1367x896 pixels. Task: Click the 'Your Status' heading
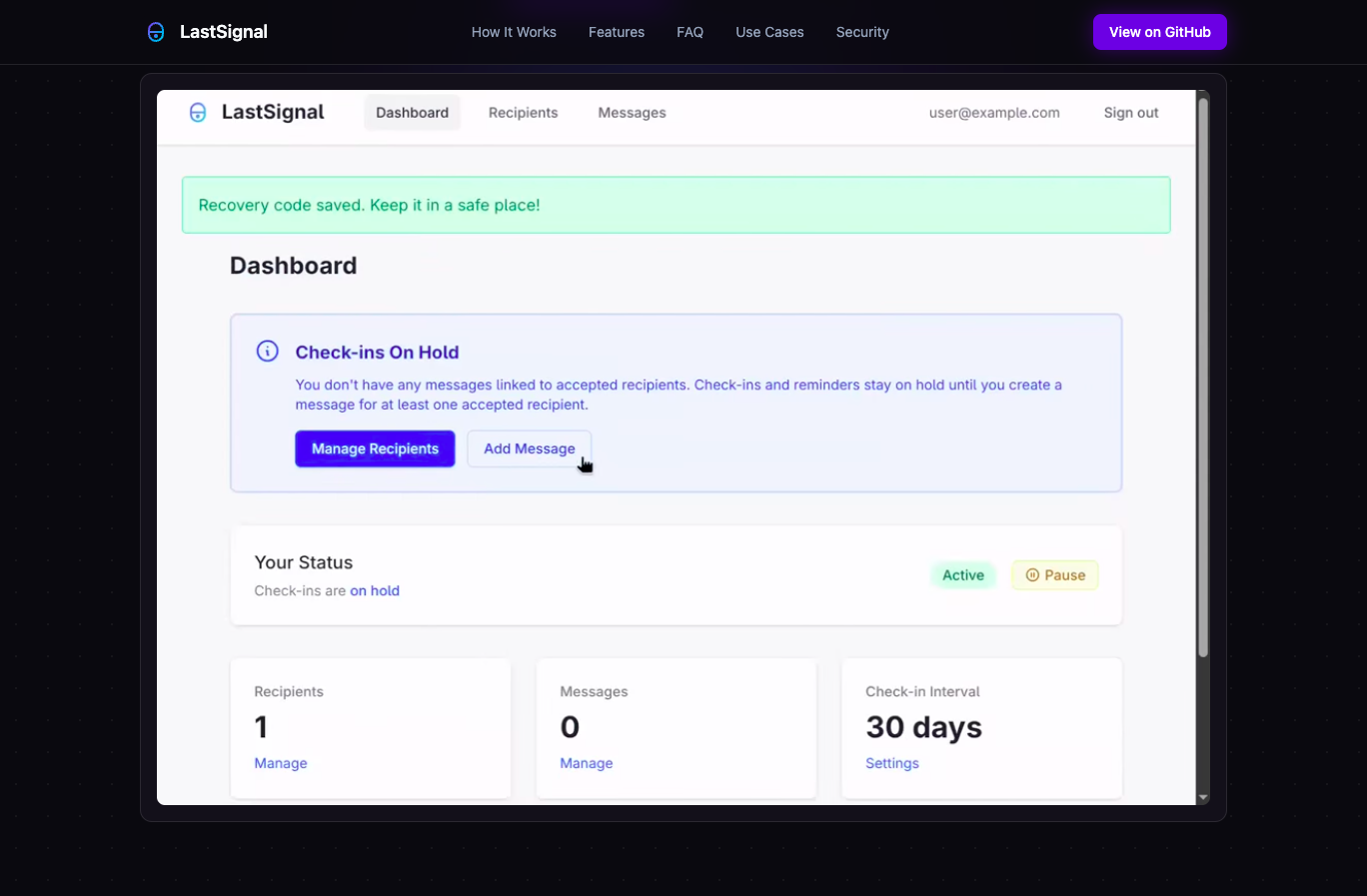304,562
